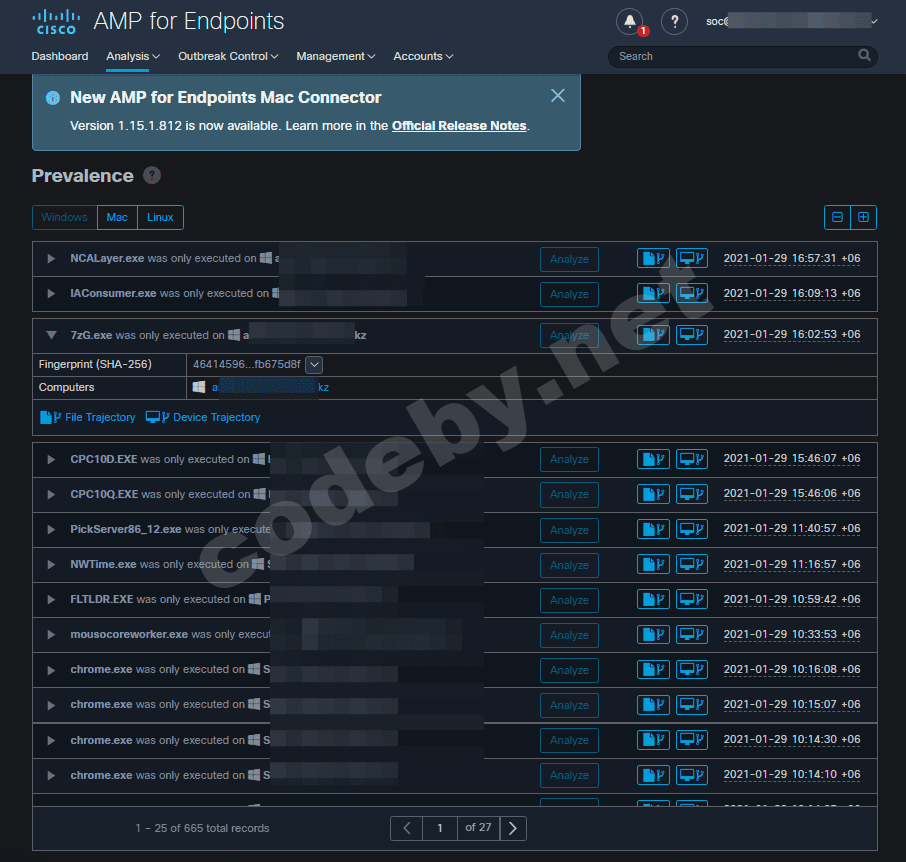Image resolution: width=906 pixels, height=862 pixels.
Task: Open Device Trajectory icon for CPC10Q.EXE
Action: (x=692, y=494)
